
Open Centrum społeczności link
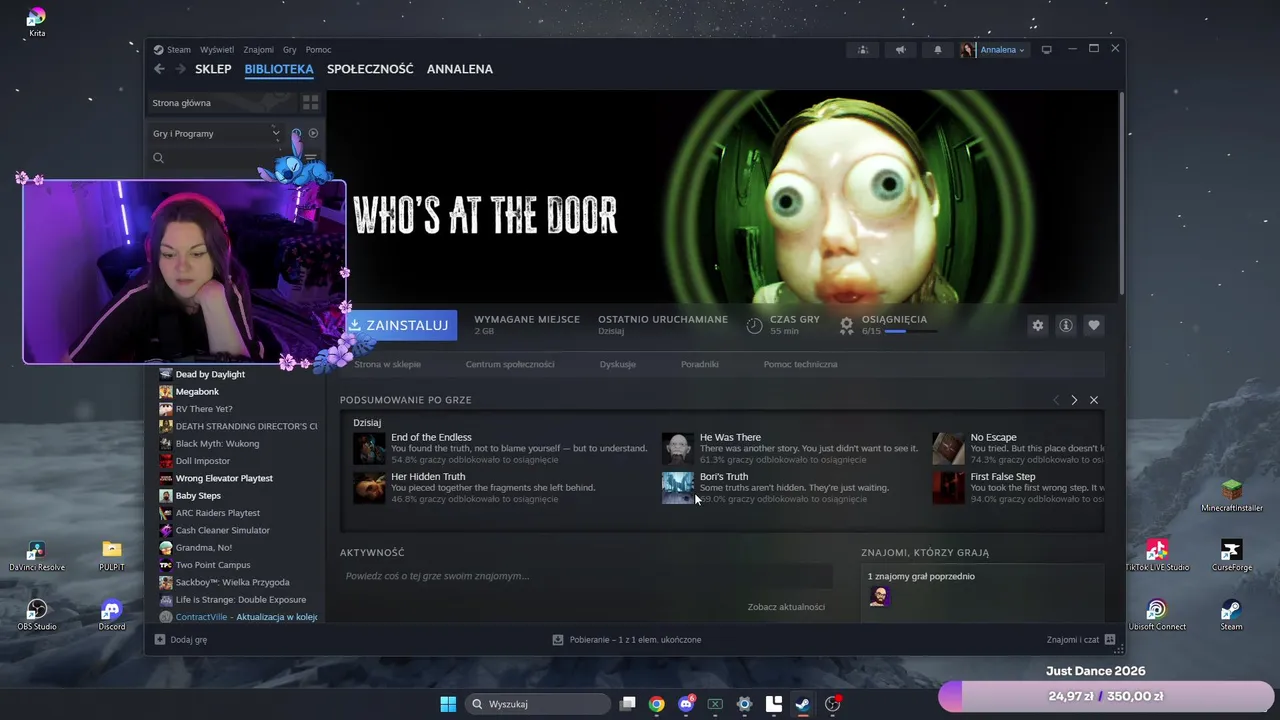pos(510,365)
